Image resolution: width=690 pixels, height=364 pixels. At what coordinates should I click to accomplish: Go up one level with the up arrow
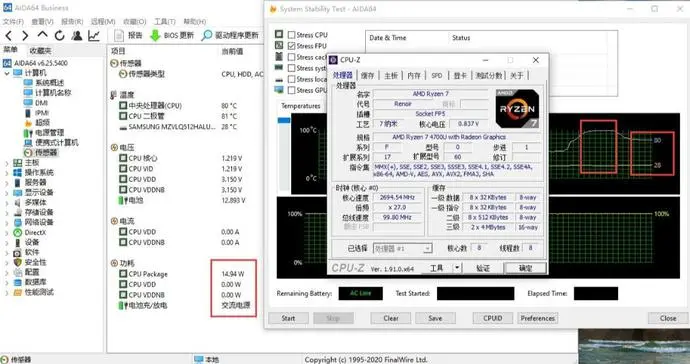(42, 35)
